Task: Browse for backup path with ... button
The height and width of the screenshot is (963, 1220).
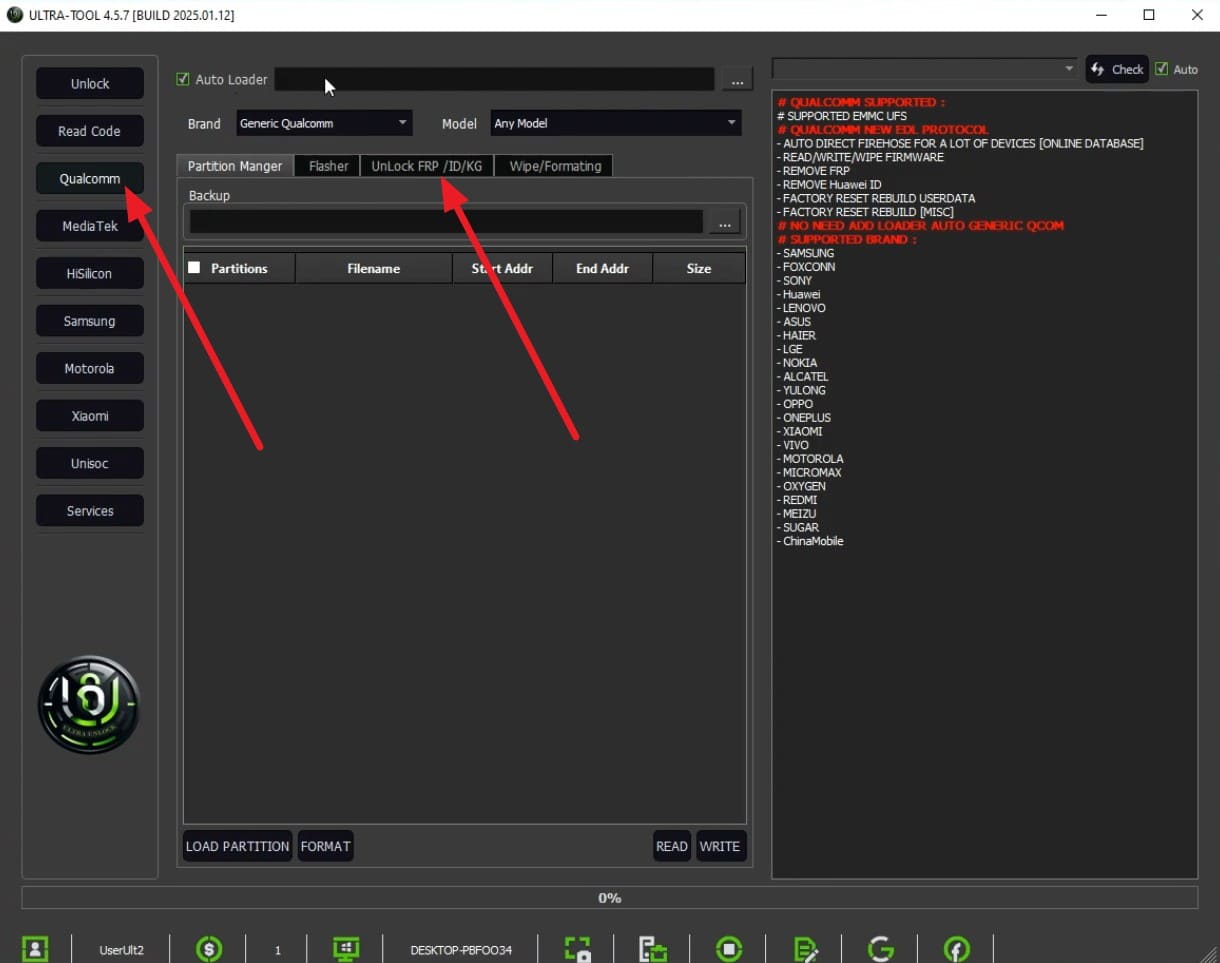Action: (x=724, y=222)
